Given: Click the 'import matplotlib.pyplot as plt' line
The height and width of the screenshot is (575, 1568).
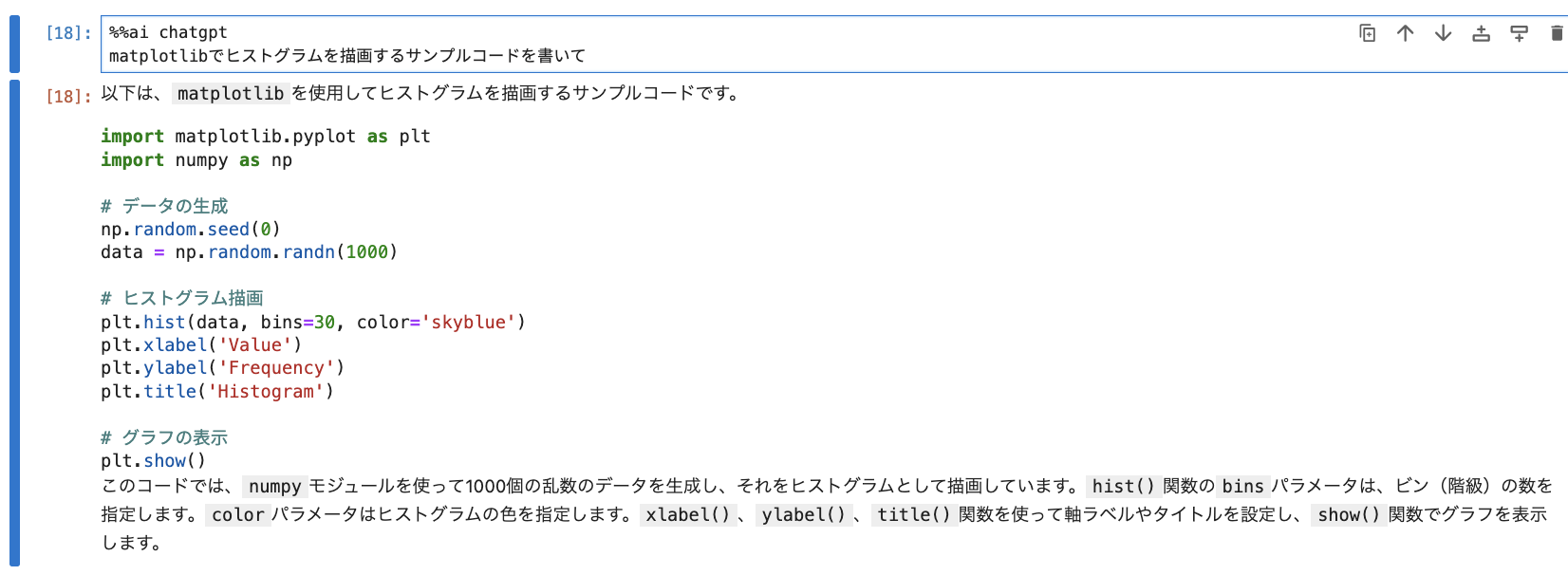Looking at the screenshot, I should tap(266, 137).
